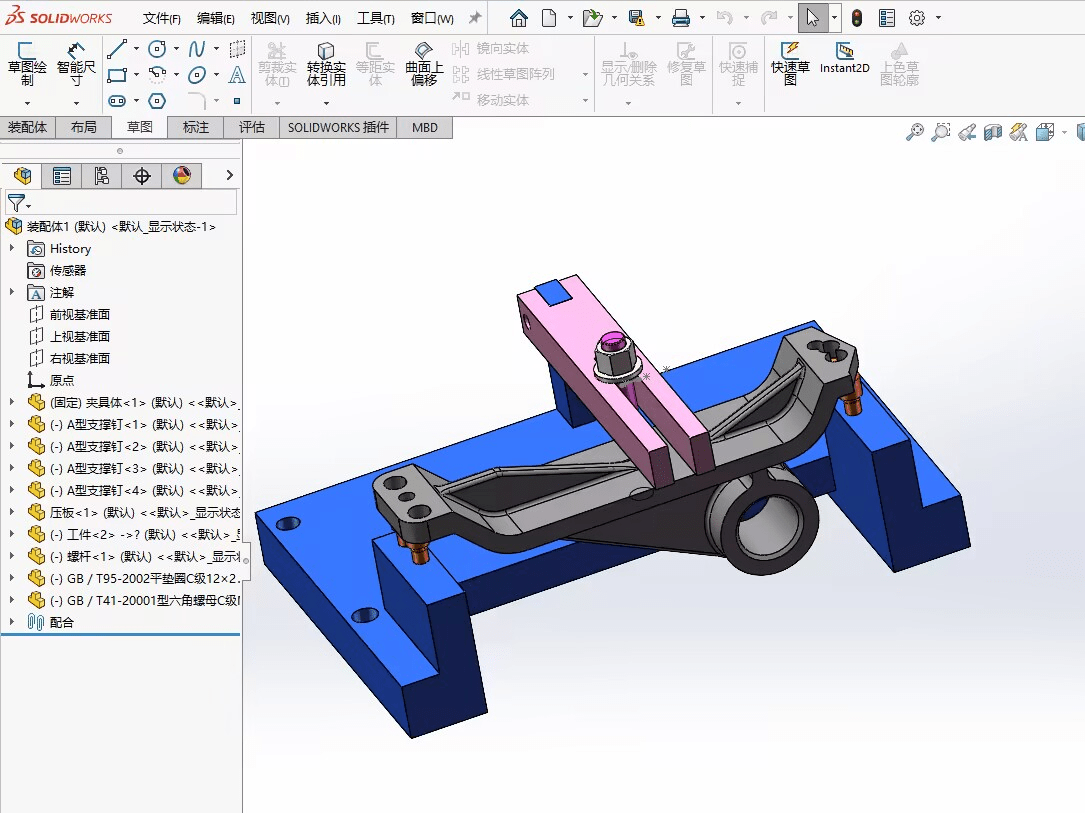The width and height of the screenshot is (1085, 813).
Task: Expand the History tree node
Action: (12, 248)
